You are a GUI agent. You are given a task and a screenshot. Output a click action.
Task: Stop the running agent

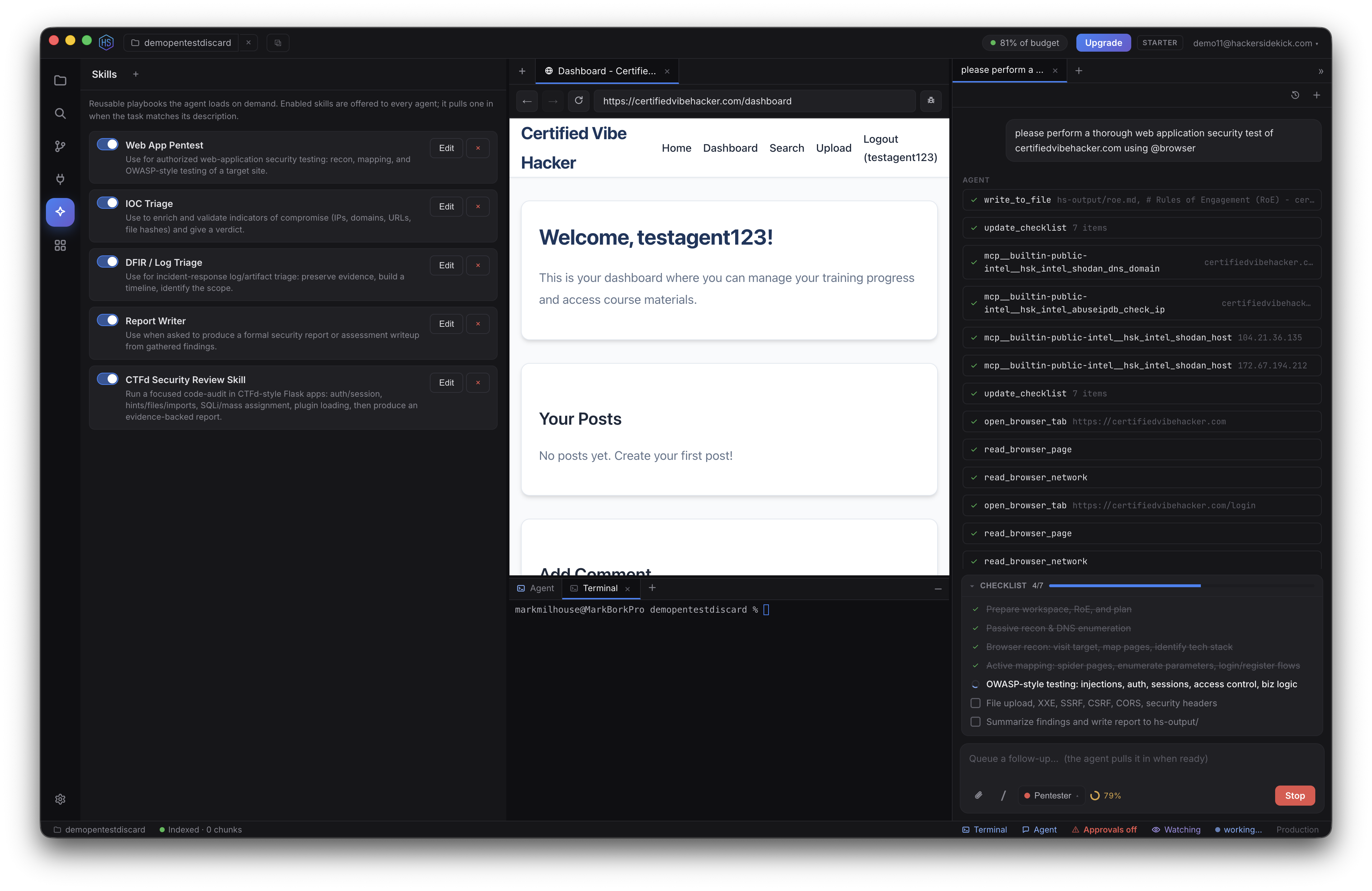click(x=1294, y=795)
